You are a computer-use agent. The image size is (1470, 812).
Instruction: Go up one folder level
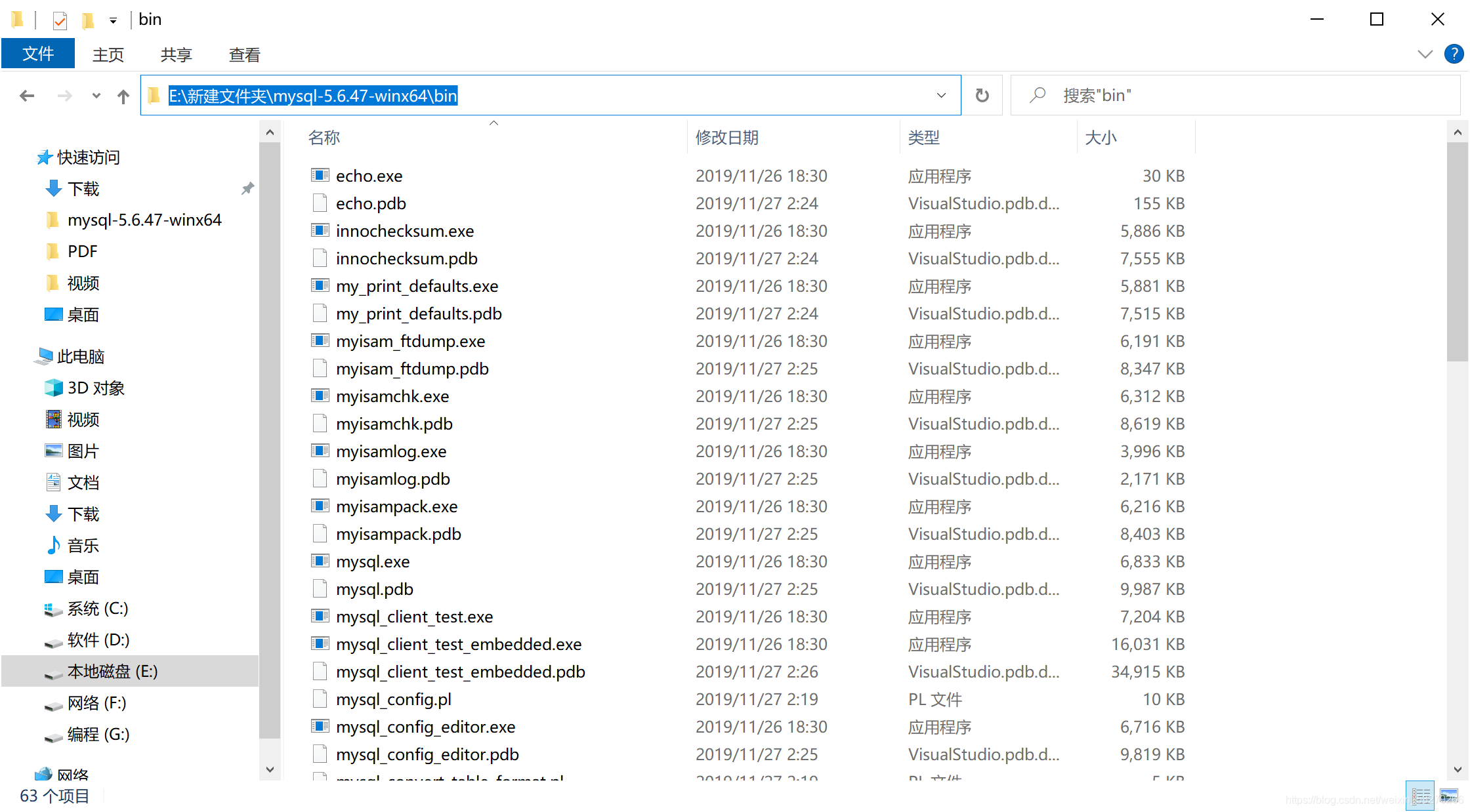(x=123, y=96)
